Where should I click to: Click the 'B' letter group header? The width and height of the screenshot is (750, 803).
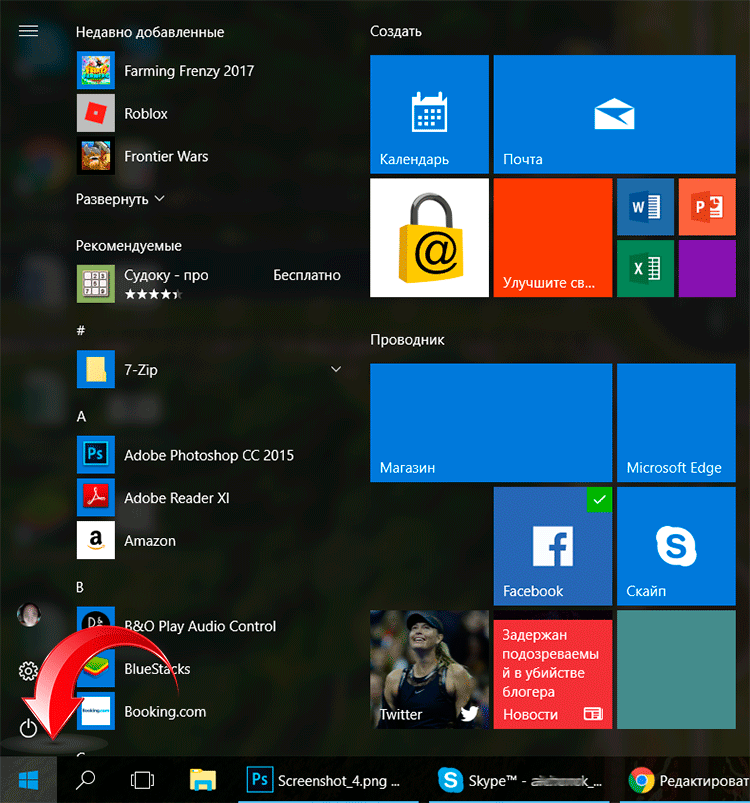(x=80, y=587)
